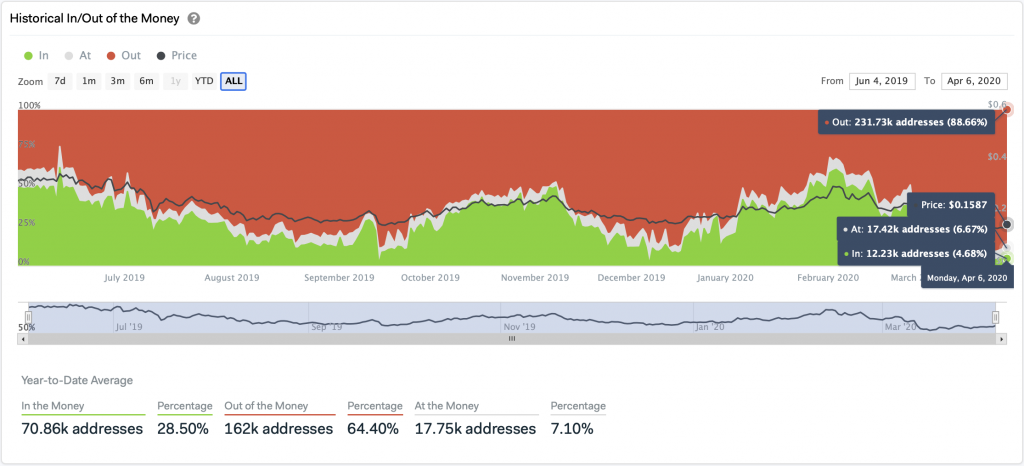Click the 'December 2019' axis label
Viewport: 1024px width, 466px height.
pos(632,277)
